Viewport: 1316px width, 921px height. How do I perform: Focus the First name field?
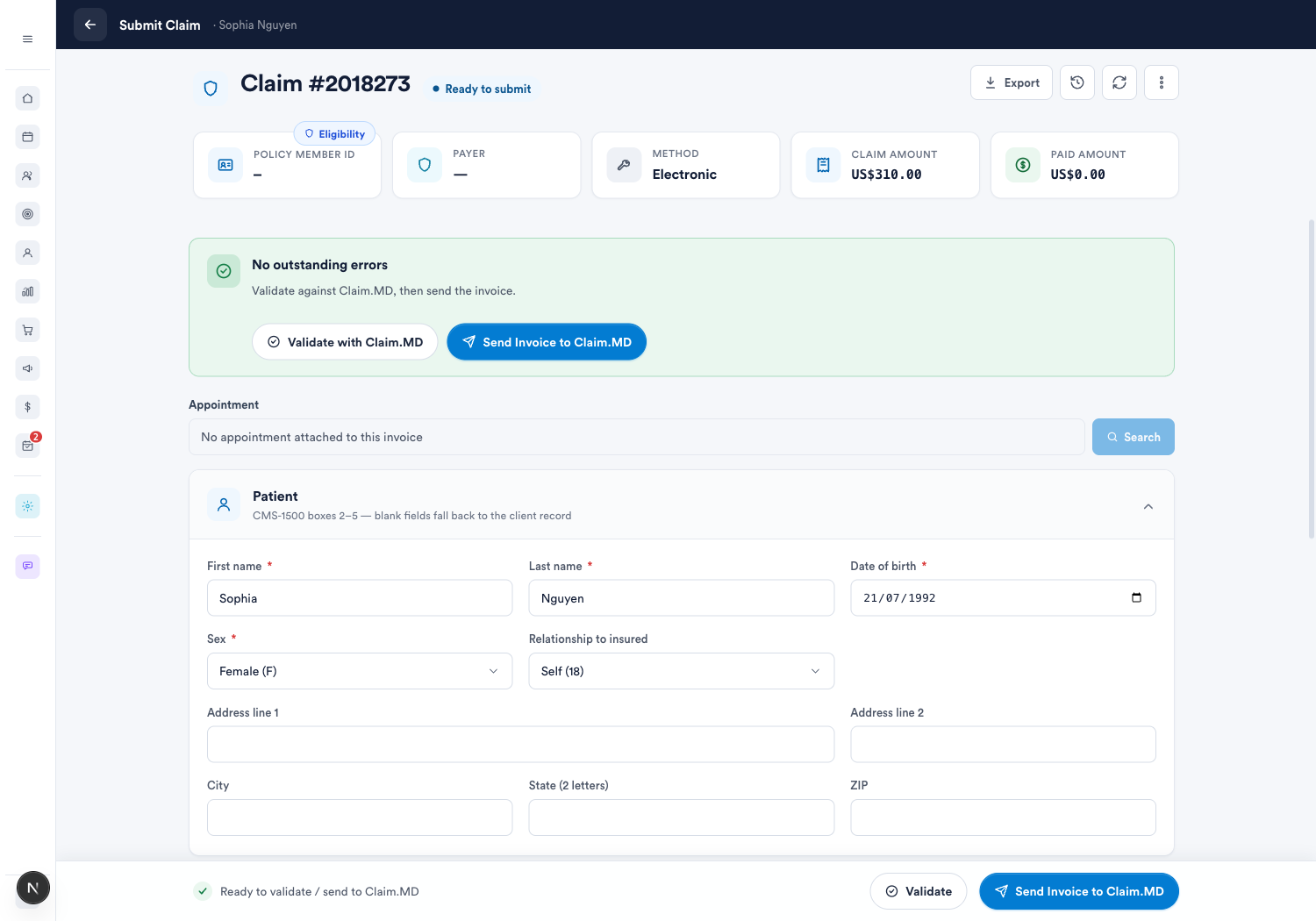(360, 598)
